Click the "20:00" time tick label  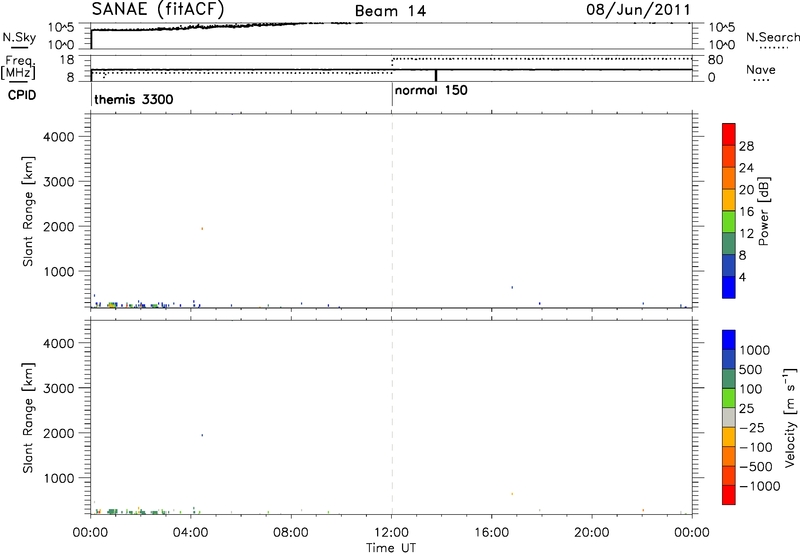592,533
